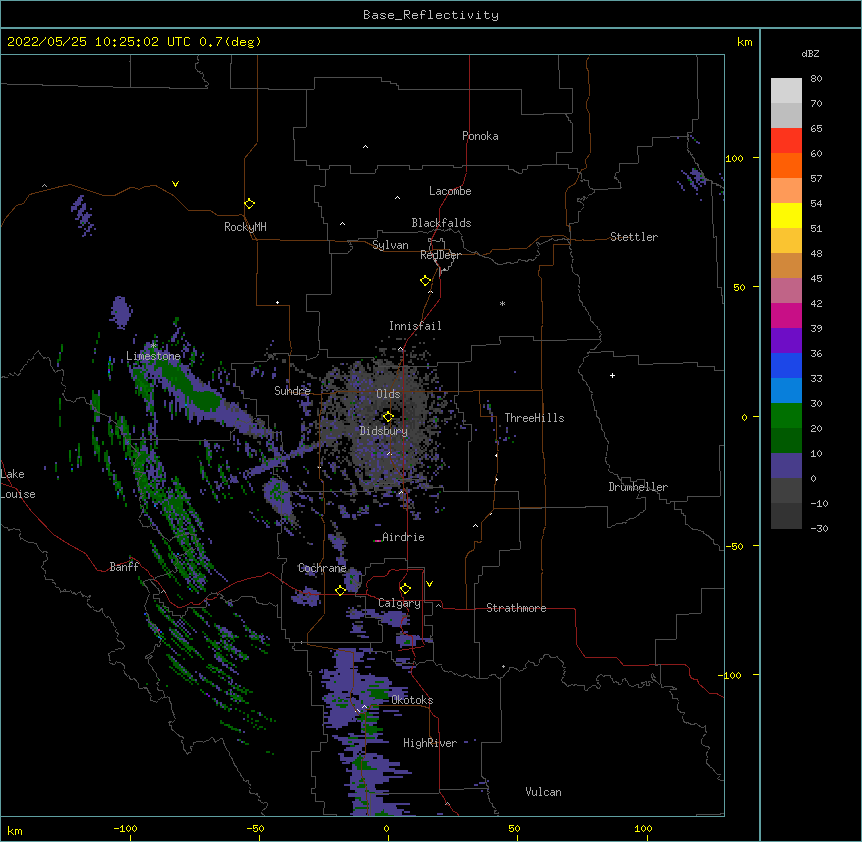Click the white 80 dBZ legend swatch
This screenshot has height=842, width=862.
click(786, 91)
